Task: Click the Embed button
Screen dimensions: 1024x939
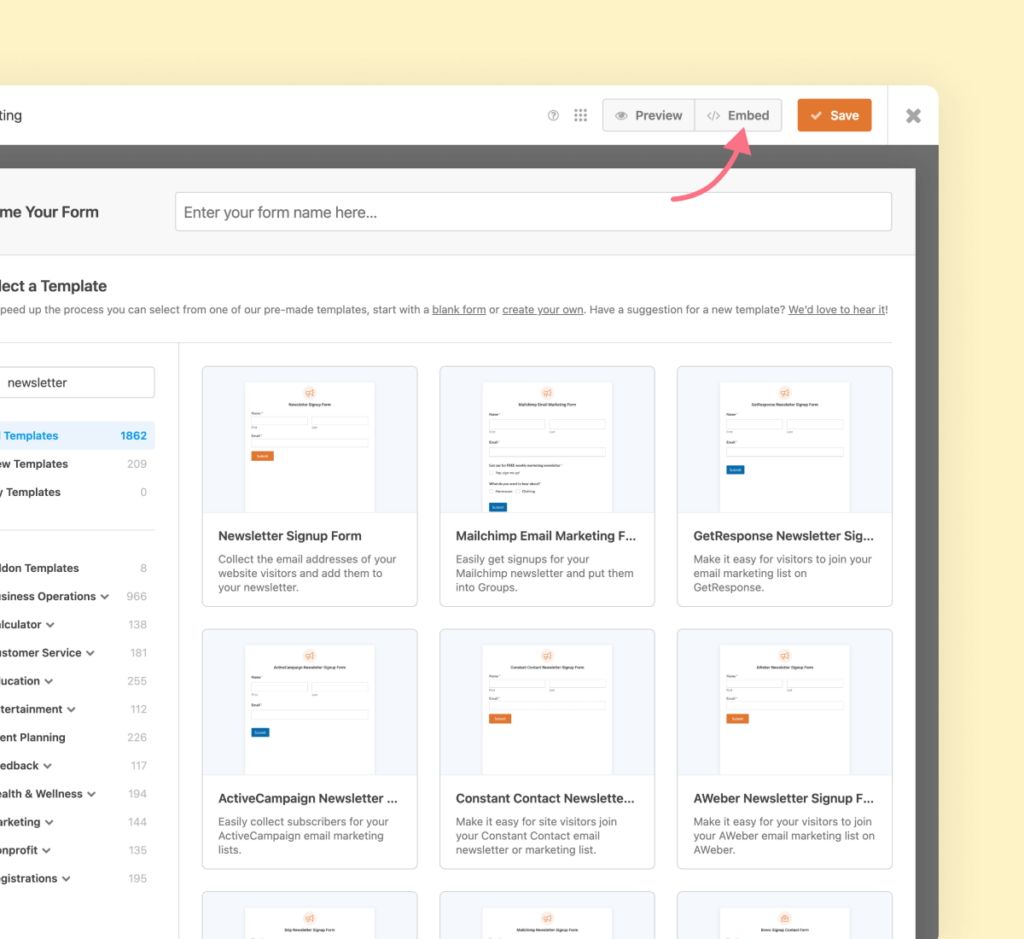Action: [x=738, y=116]
